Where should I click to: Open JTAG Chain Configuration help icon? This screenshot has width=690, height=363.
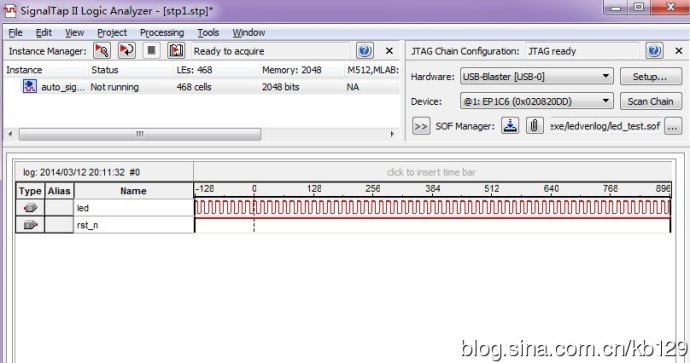pos(654,51)
